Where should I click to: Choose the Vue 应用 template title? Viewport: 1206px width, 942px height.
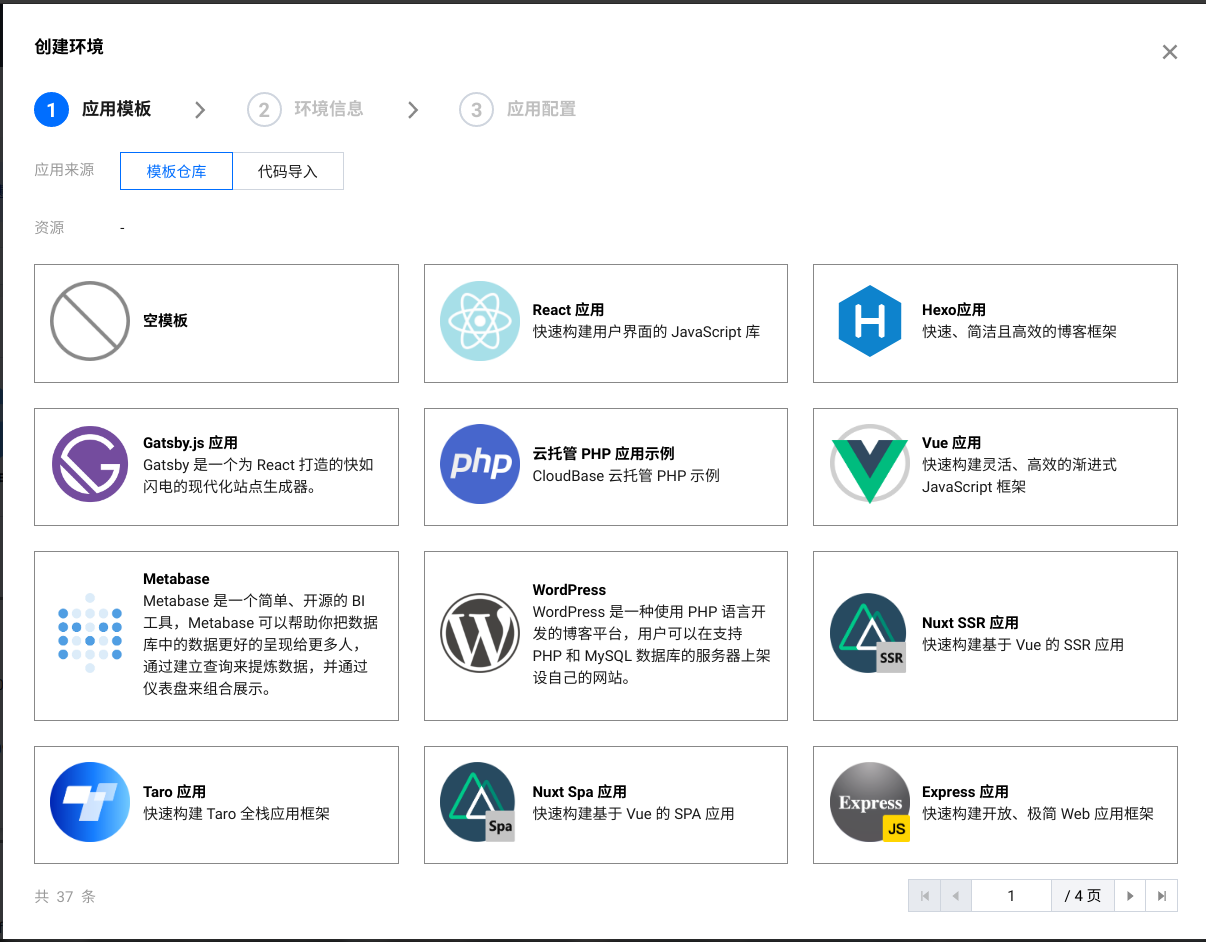951,443
